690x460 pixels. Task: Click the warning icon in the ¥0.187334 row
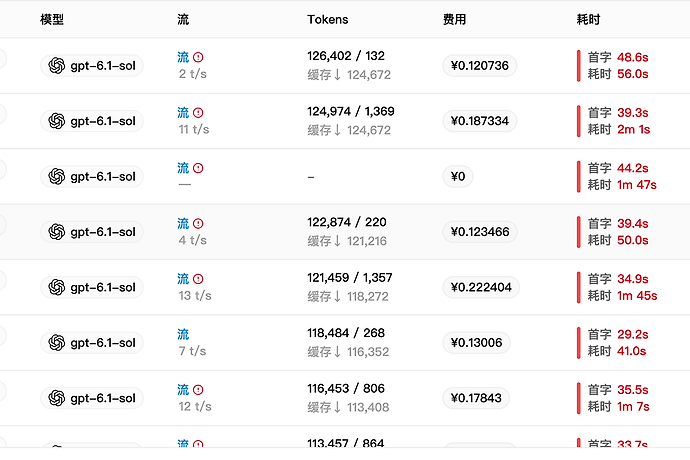198,113
